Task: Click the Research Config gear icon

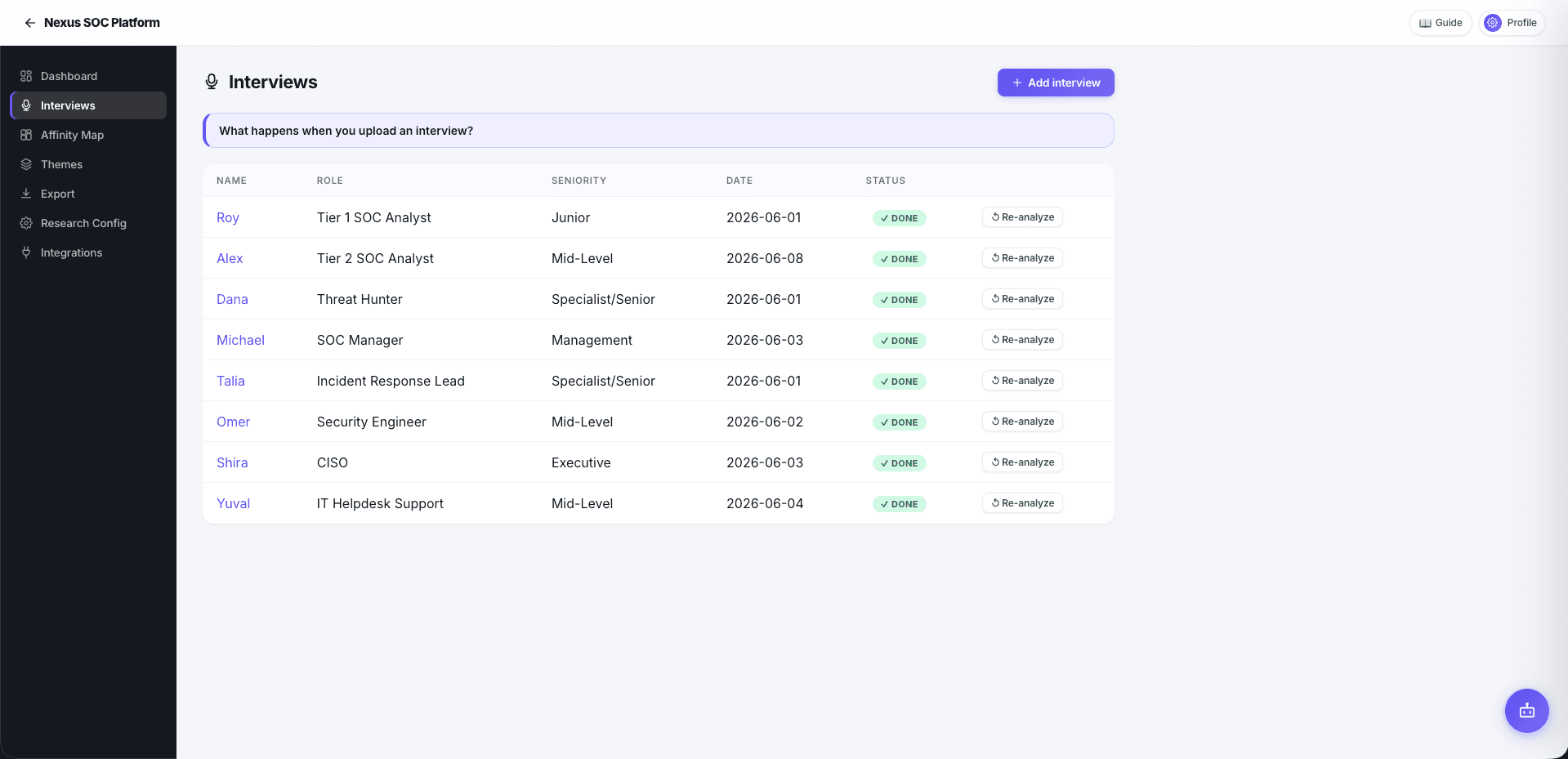Action: point(26,223)
